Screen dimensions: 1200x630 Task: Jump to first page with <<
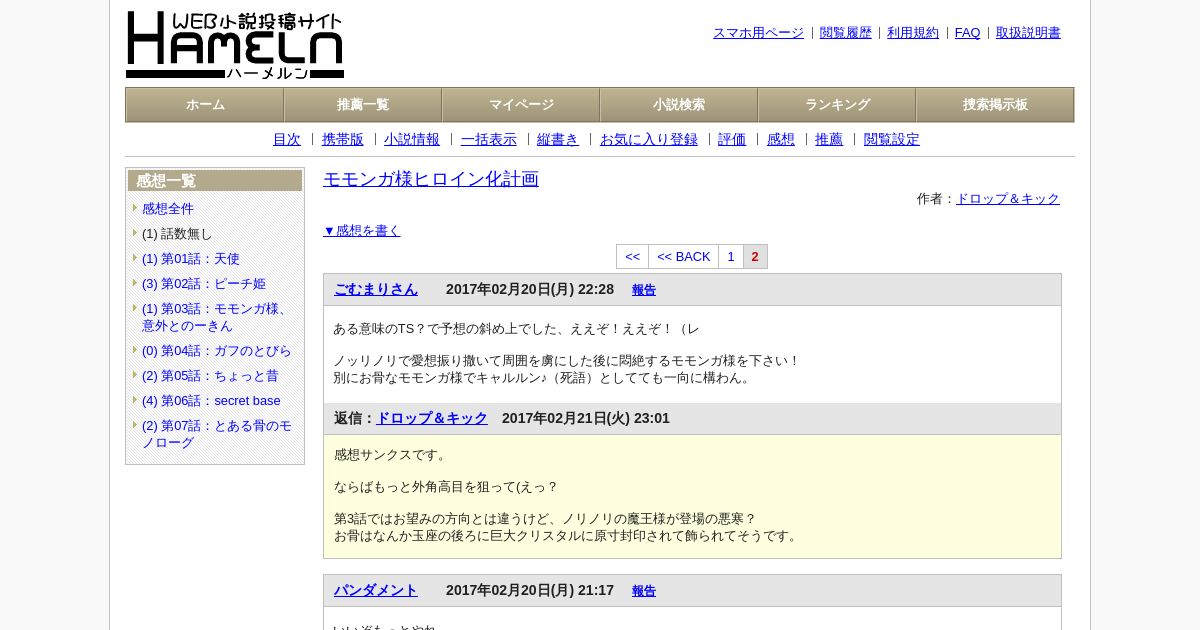click(632, 257)
